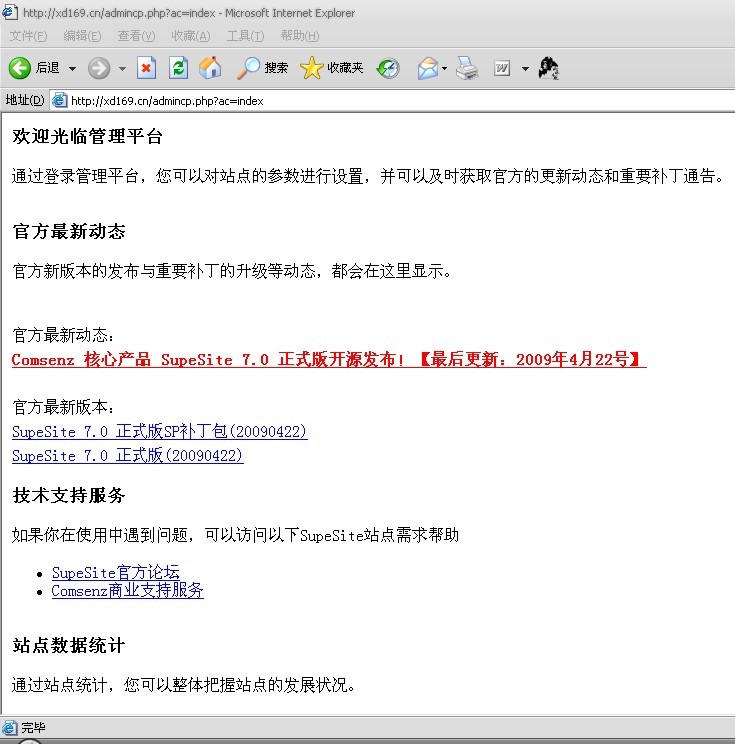
Task: Click the 官方最新版本: label
Action: pos(63,407)
